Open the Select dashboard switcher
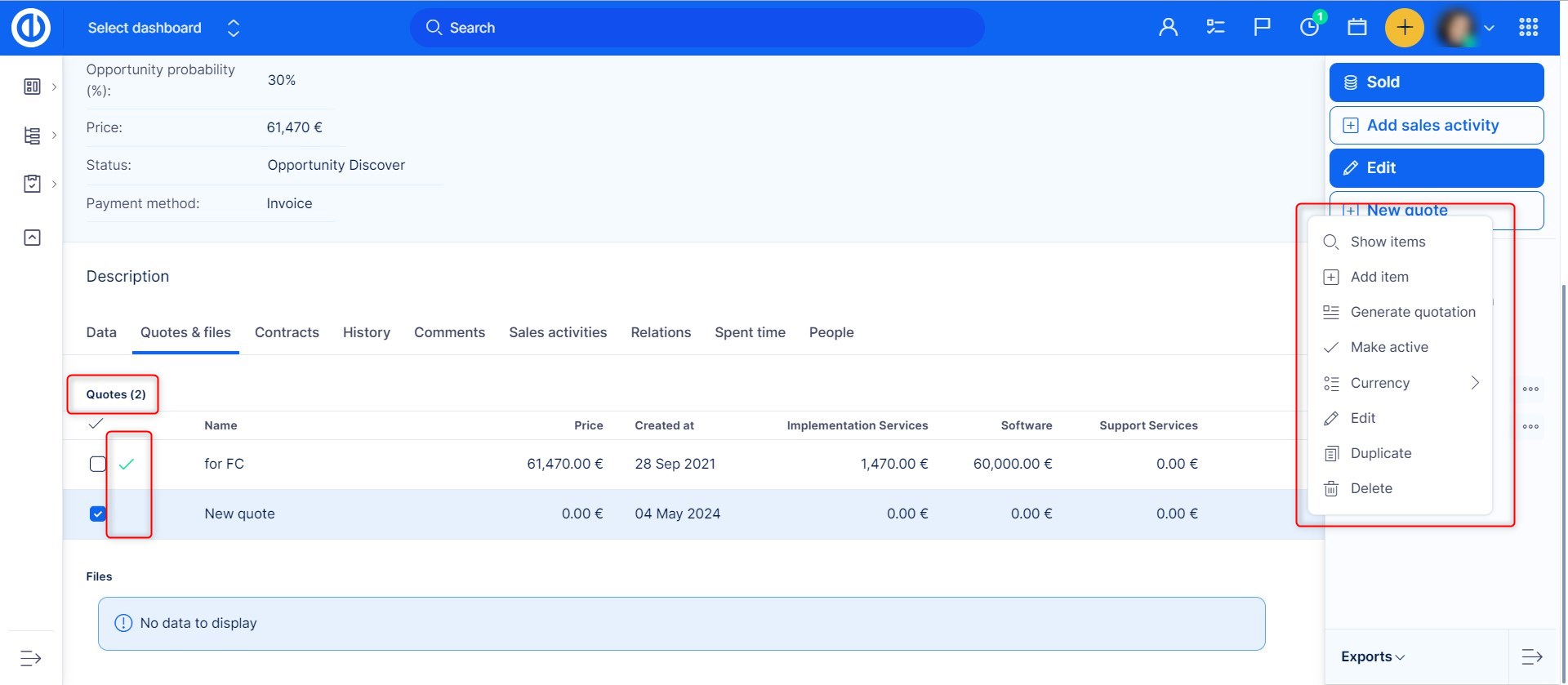The height and width of the screenshot is (685, 1568). click(163, 28)
